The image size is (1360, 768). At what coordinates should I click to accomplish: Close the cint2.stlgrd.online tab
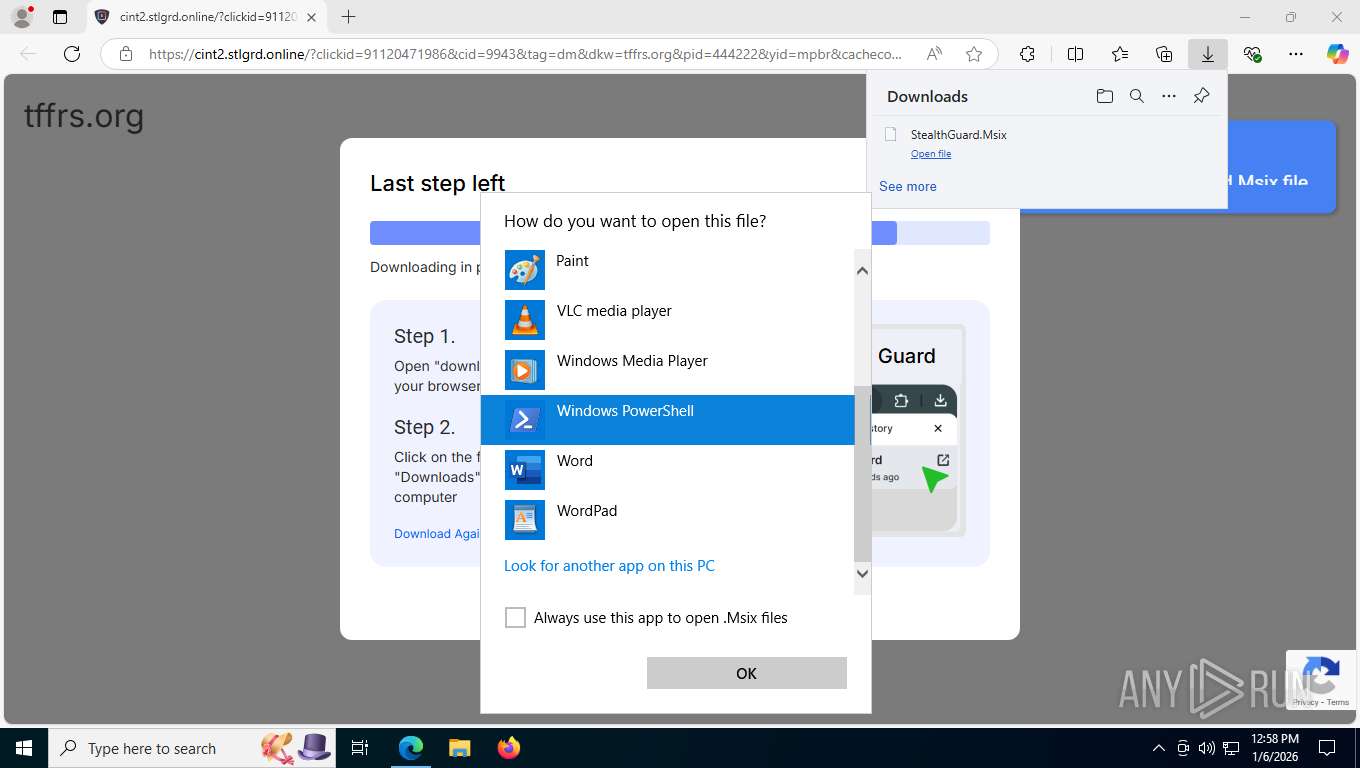(311, 17)
